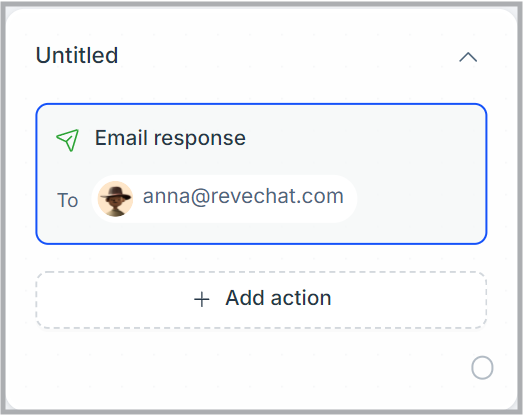The image size is (523, 415).
Task: Click the anna@revechat.com email address text
Action: tap(243, 196)
